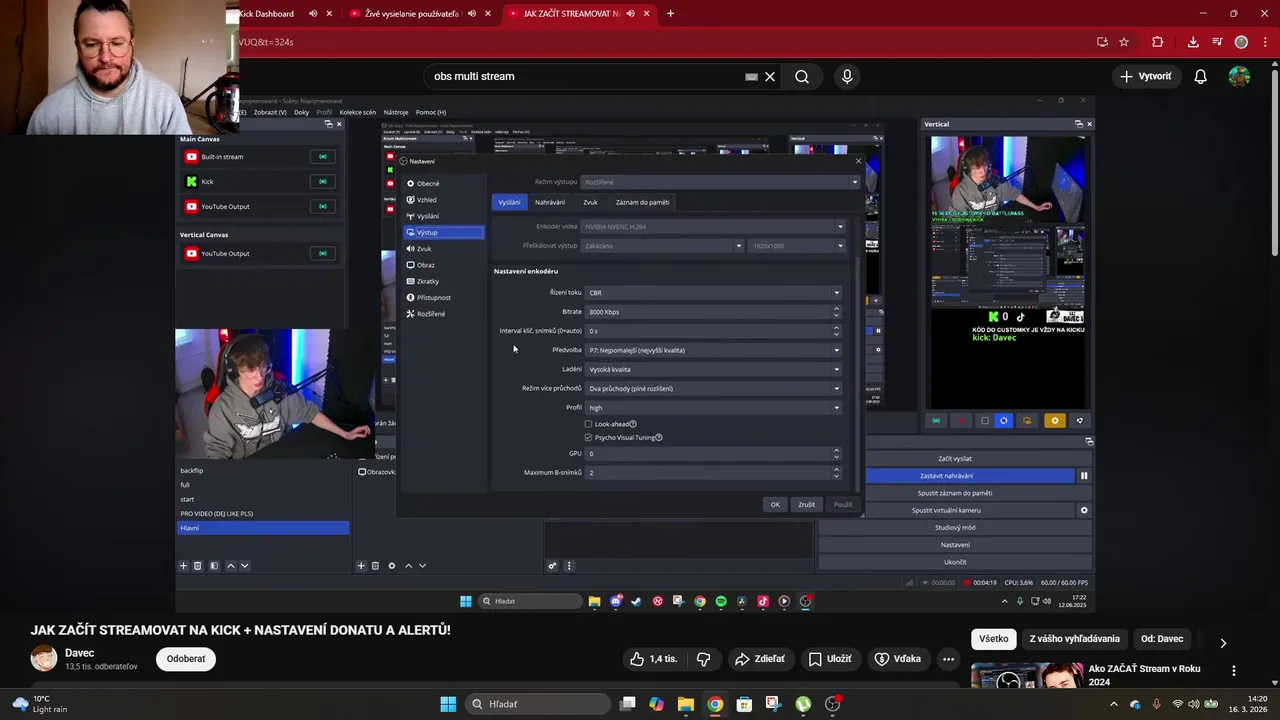Open the Nástroje menu in OBS
This screenshot has width=1280, height=720.
tap(396, 112)
